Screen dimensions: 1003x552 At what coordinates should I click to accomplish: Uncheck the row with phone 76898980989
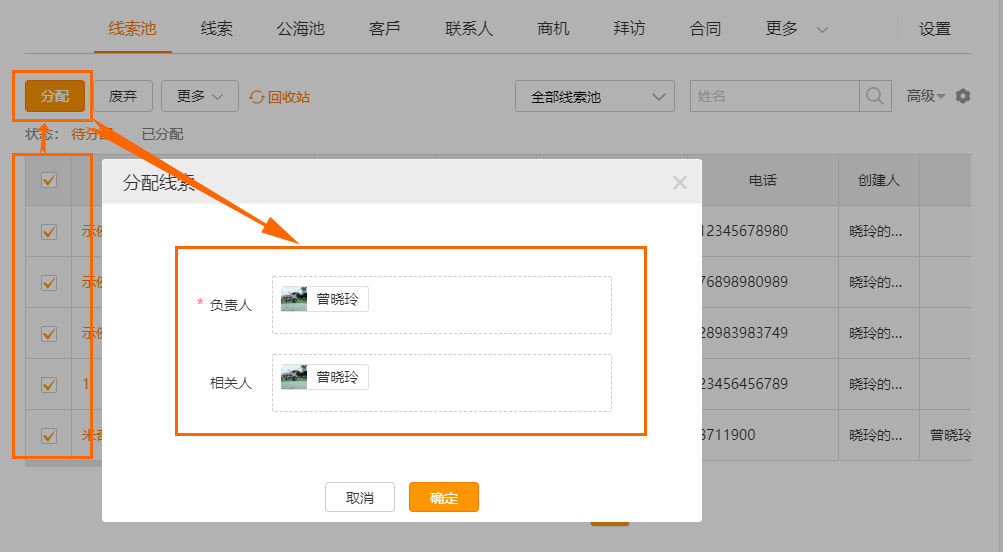(x=49, y=283)
